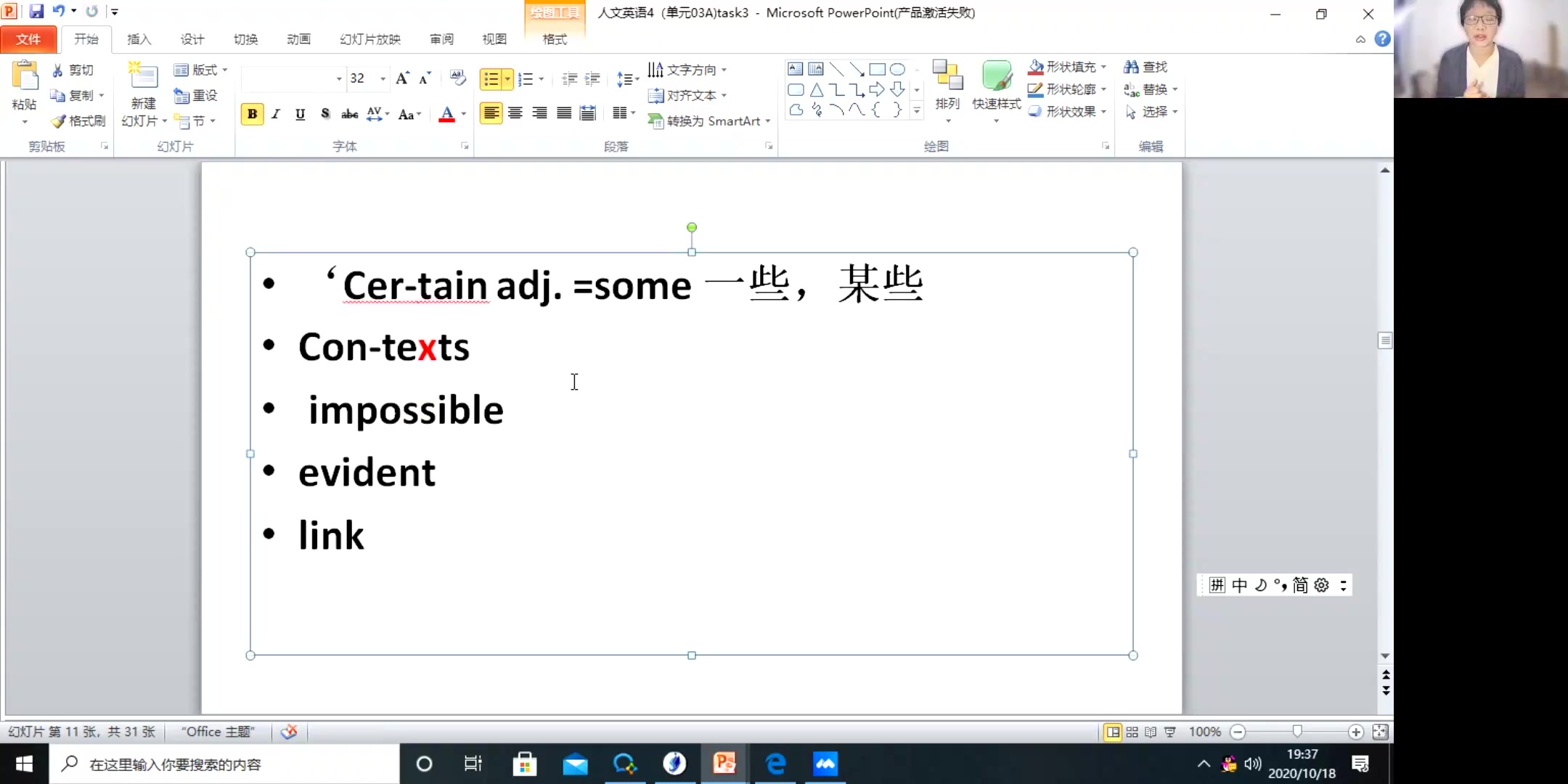Toggle Strikethrough formatting

pyautogui.click(x=349, y=114)
